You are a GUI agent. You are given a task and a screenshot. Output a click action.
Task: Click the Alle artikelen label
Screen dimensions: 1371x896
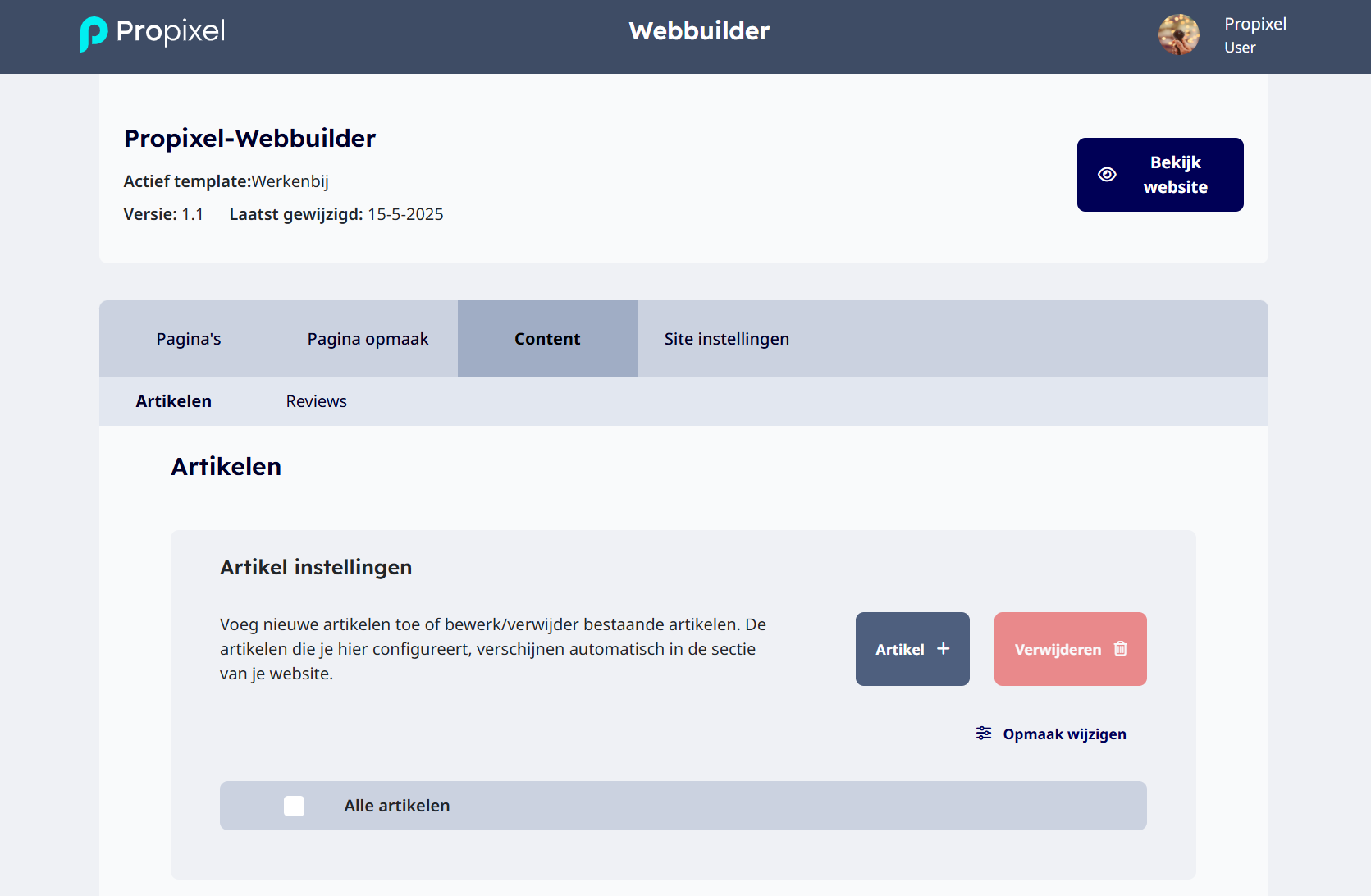[397, 806]
